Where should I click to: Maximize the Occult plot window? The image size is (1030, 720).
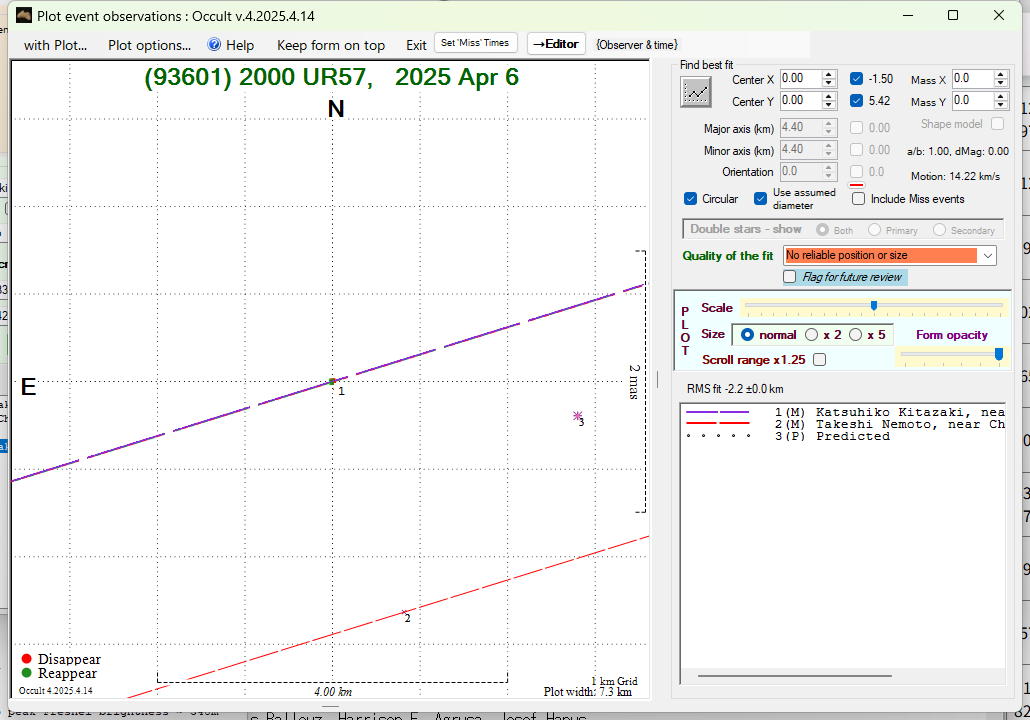953,15
